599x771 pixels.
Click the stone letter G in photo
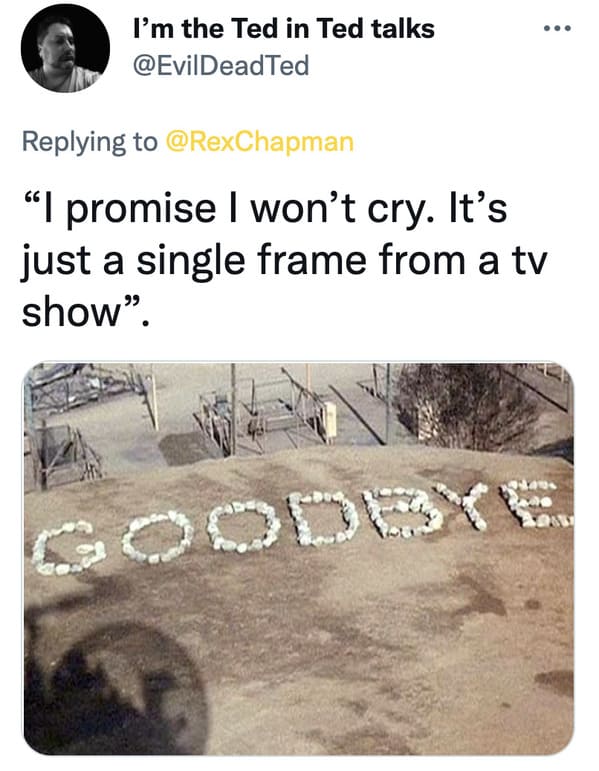68,548
